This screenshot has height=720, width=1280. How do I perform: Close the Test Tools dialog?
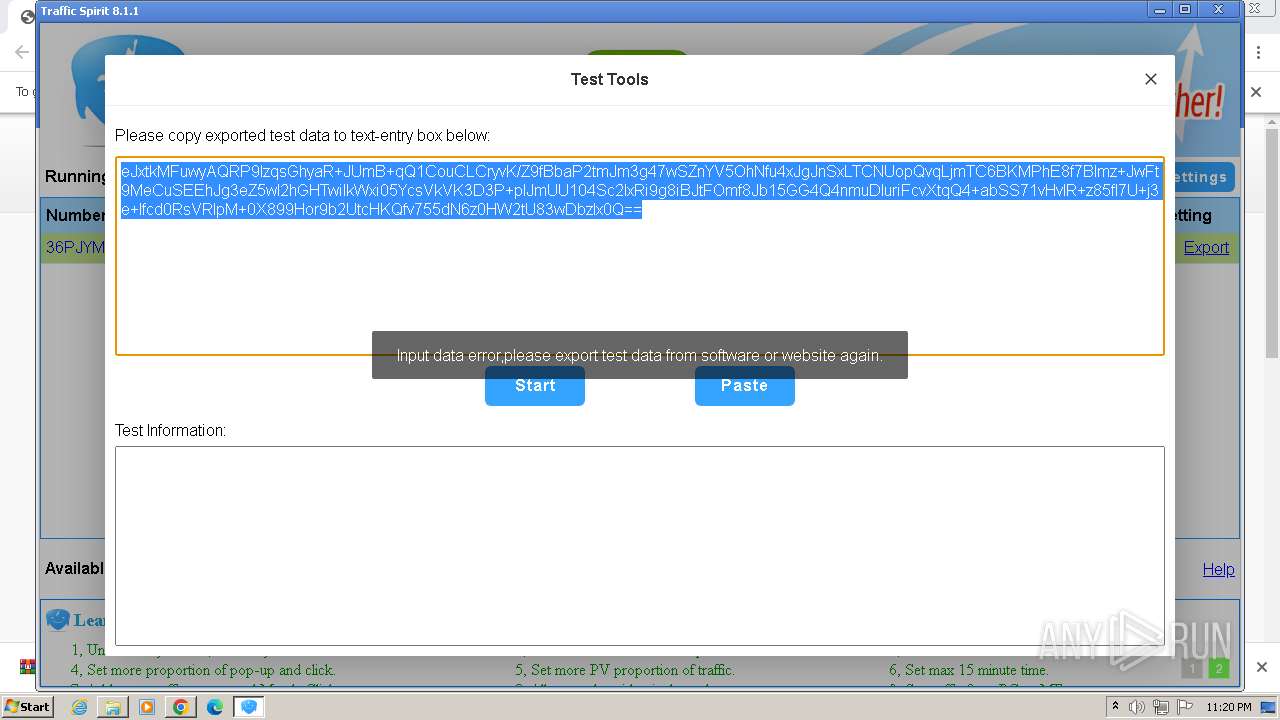1151,79
